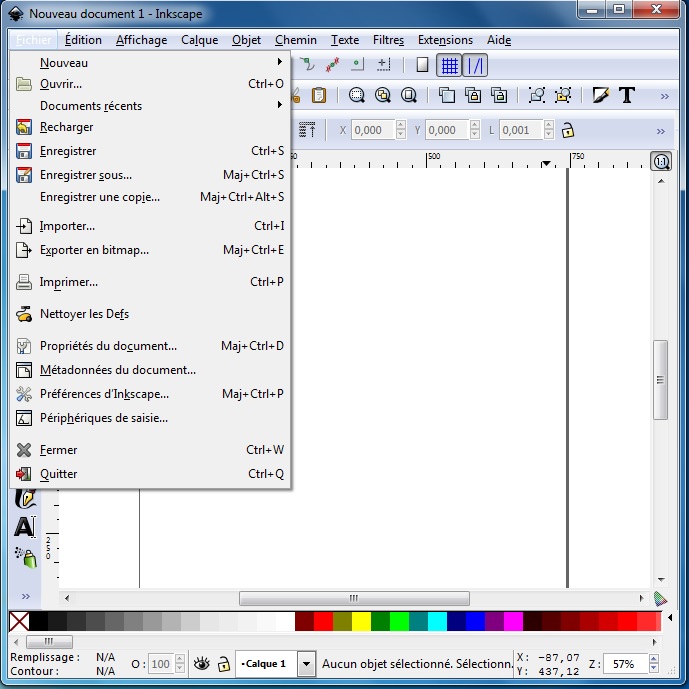
Task: Open the Affichage menu
Action: [141, 40]
